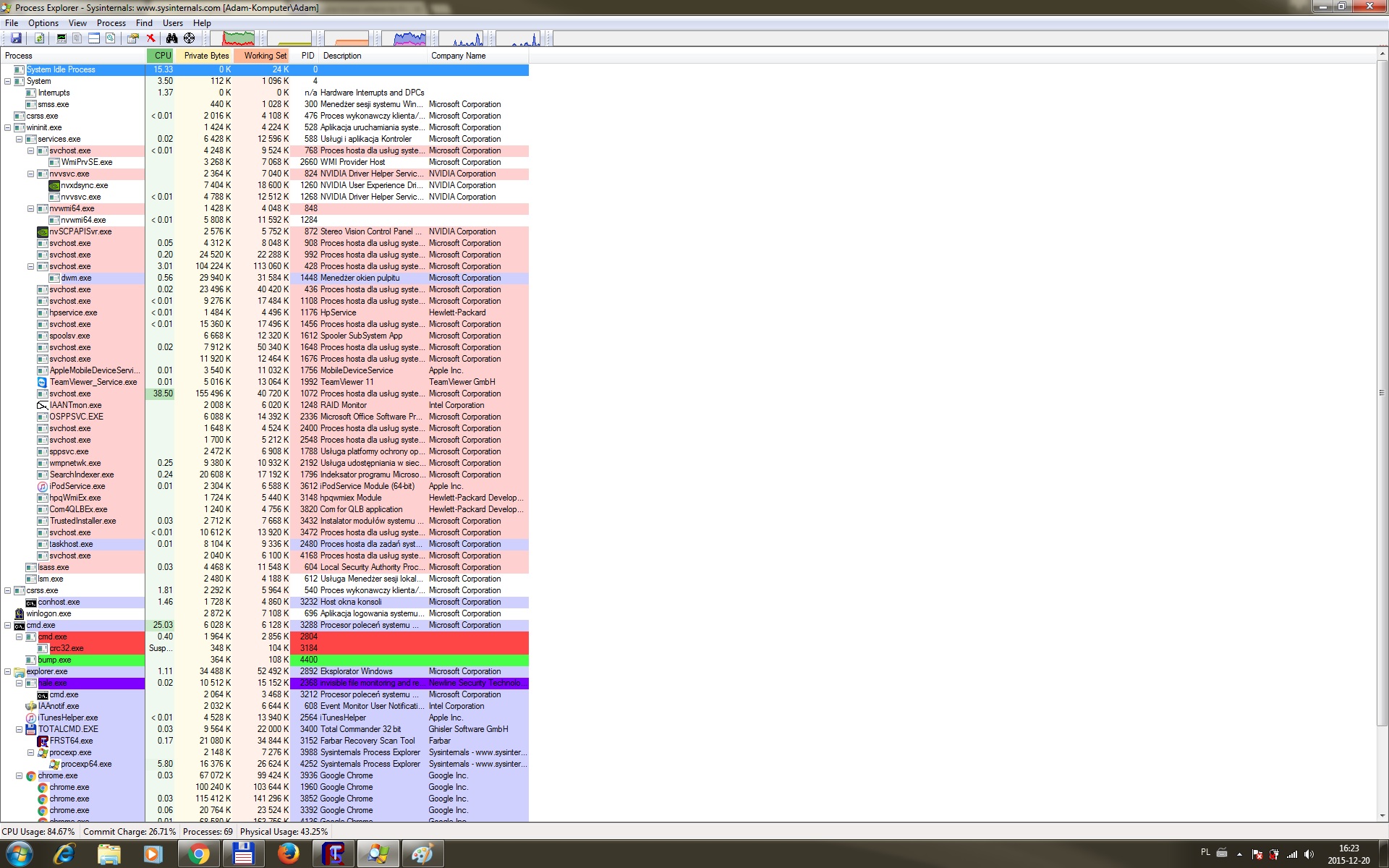Collapse the explorer.exe tree node
The width and height of the screenshot is (1389, 868).
click(x=8, y=671)
